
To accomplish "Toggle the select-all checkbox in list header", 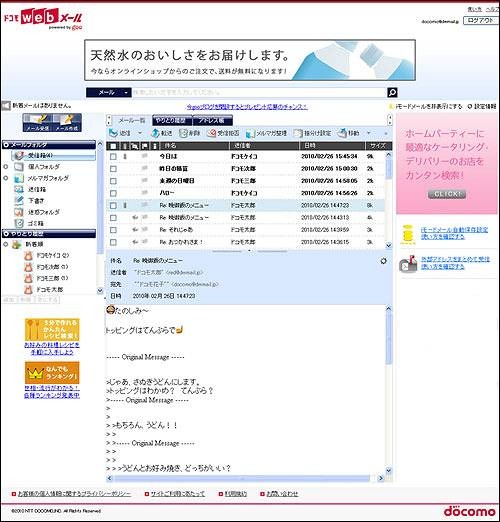I will (113, 146).
